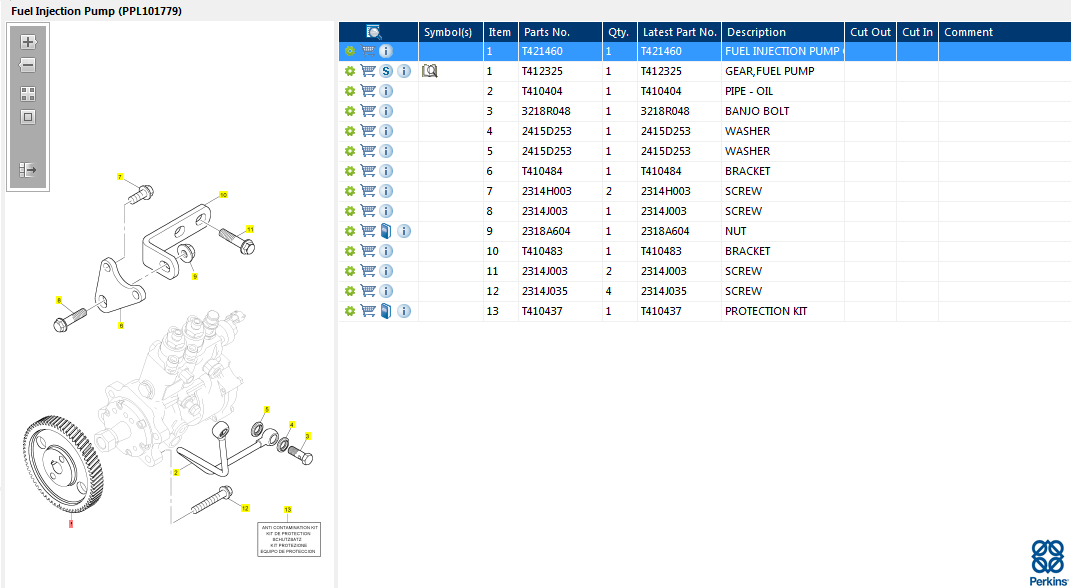This screenshot has width=1071, height=588.
Task: Click green gear on PROTECTION KIT row
Action: [x=350, y=311]
